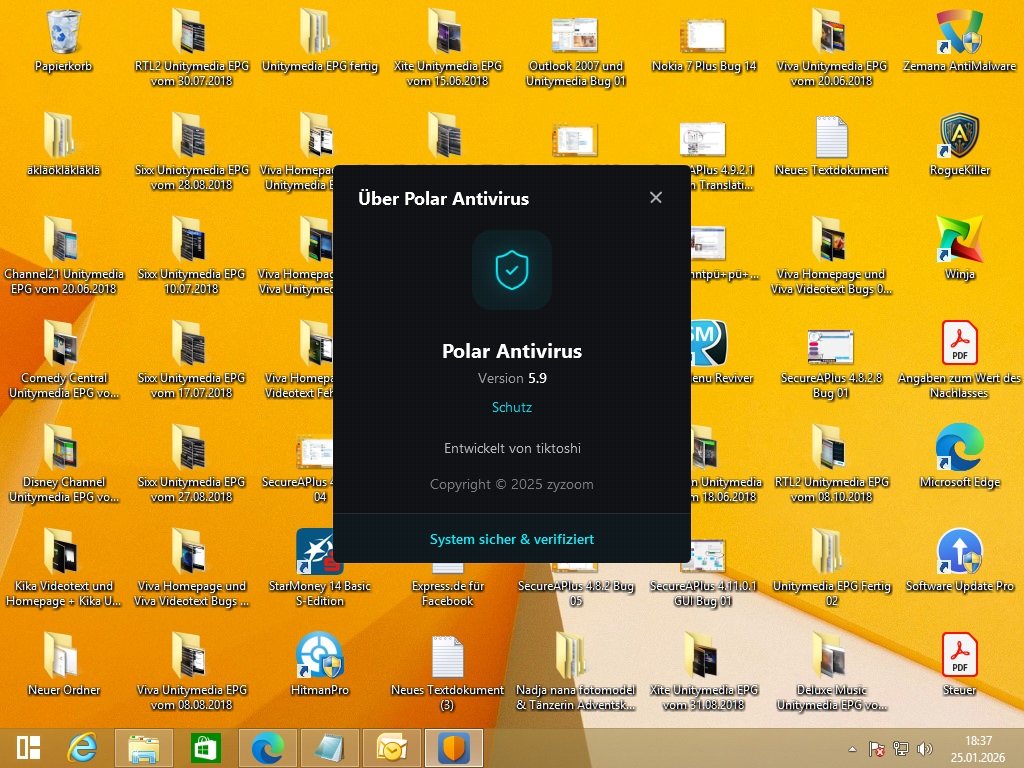The image size is (1024, 768).
Task: Select Unitymedia EPG fertig folder
Action: tap(320, 40)
